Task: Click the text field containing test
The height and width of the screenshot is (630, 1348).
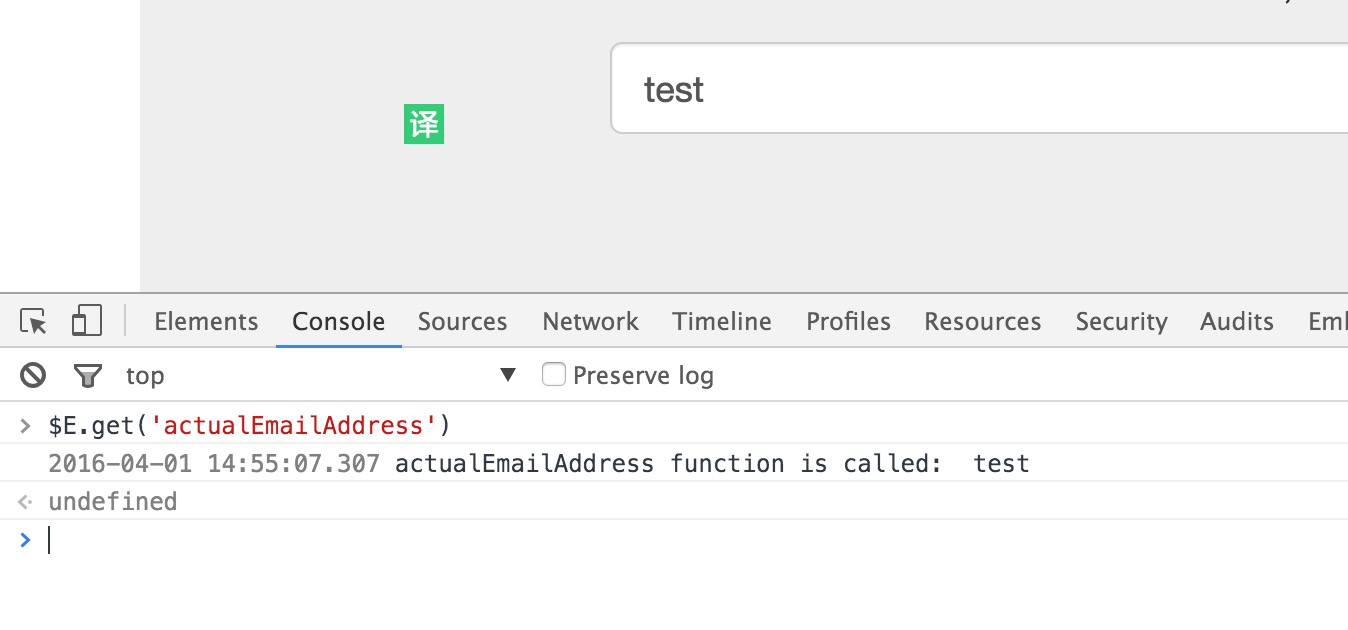Action: (x=980, y=89)
